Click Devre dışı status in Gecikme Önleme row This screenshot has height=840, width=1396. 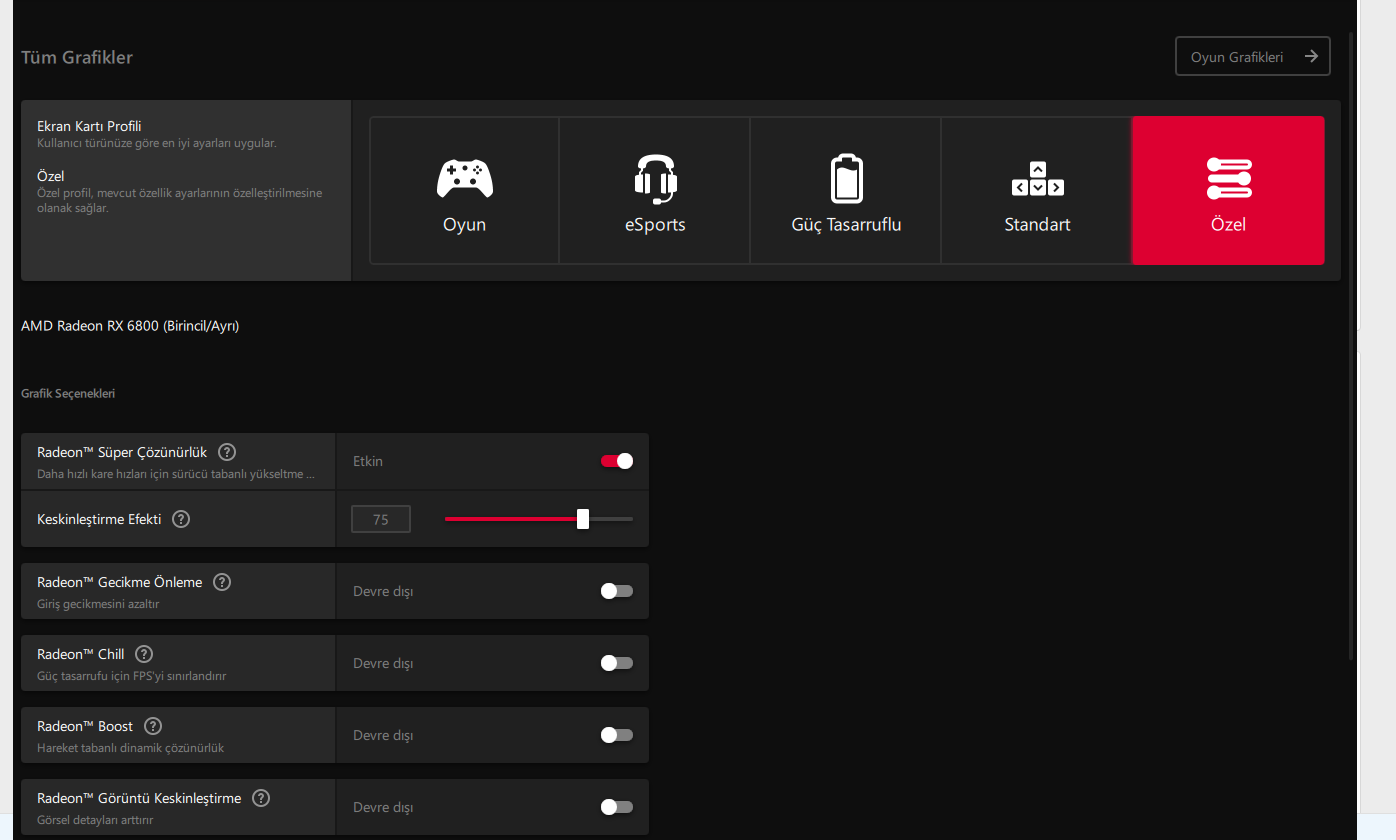tap(383, 591)
